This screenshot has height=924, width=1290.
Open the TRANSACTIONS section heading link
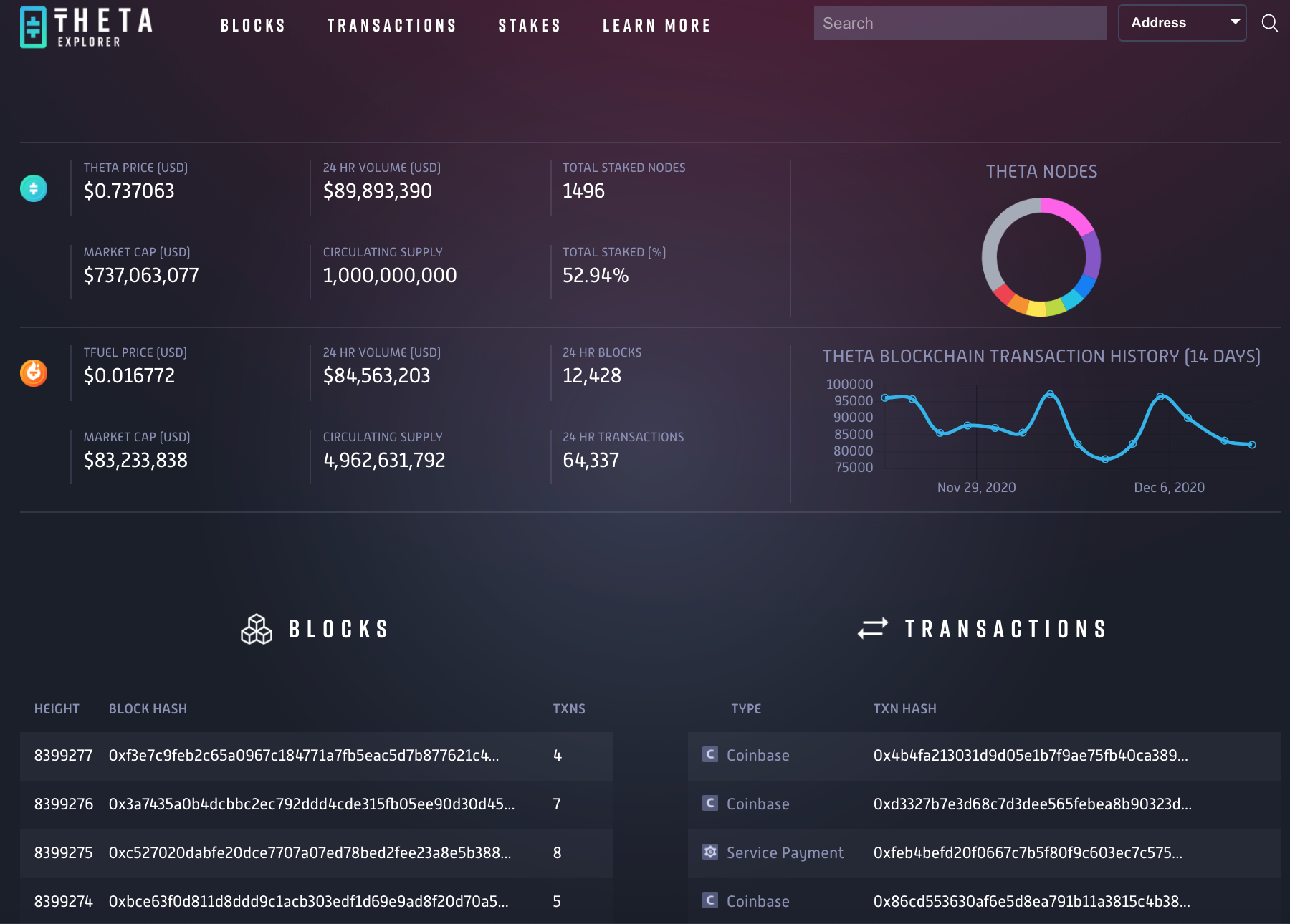(x=1005, y=630)
